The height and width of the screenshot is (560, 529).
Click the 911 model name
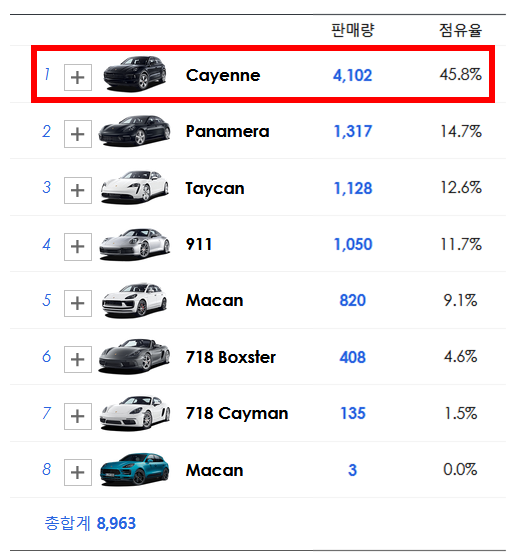click(x=199, y=245)
